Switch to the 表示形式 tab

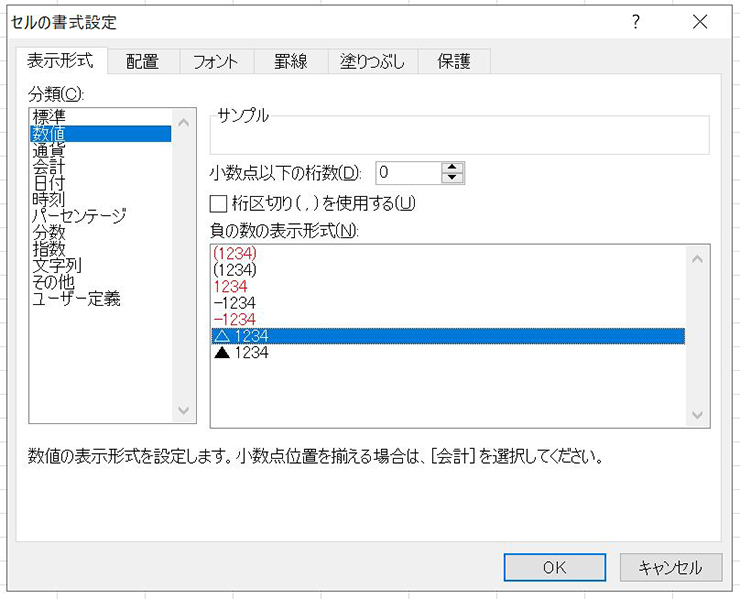click(x=61, y=61)
